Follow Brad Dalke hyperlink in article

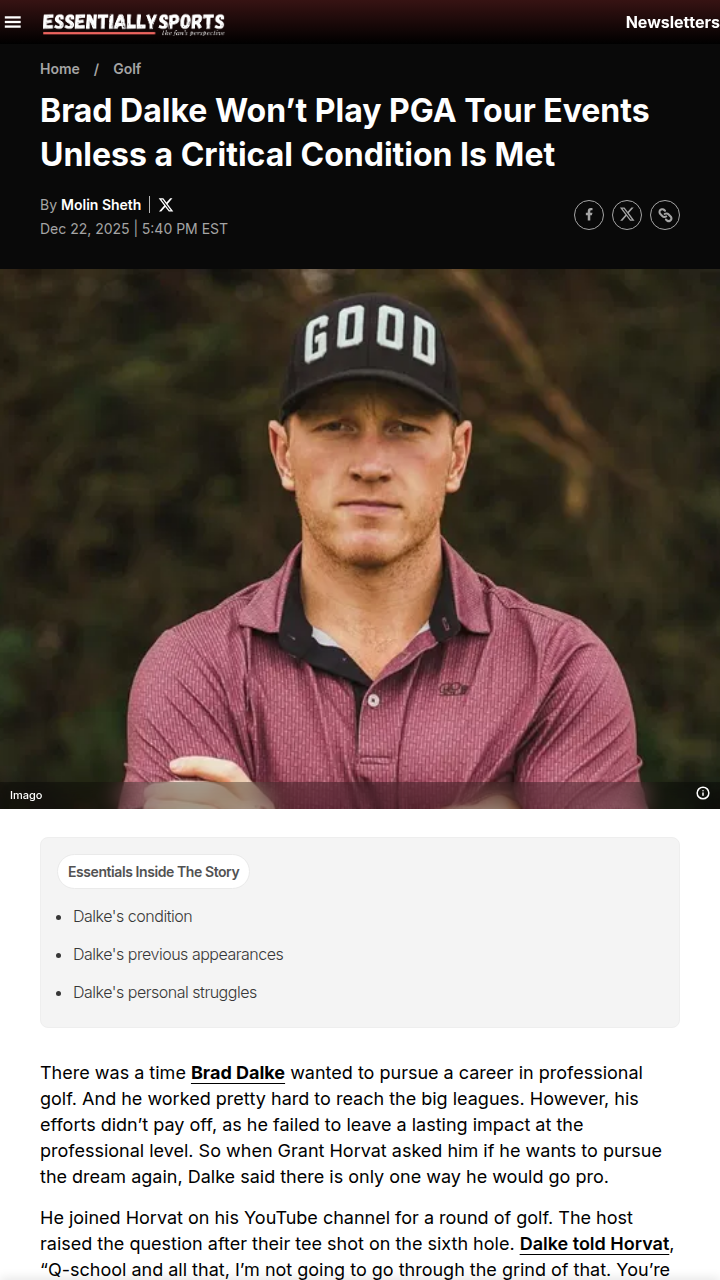tap(238, 1073)
